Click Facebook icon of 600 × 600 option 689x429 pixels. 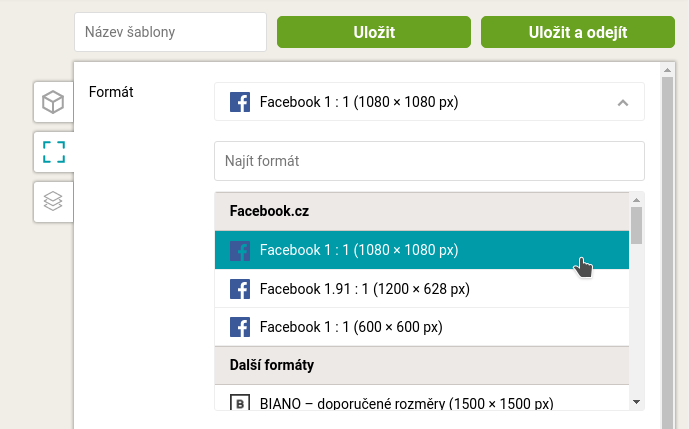(240, 327)
